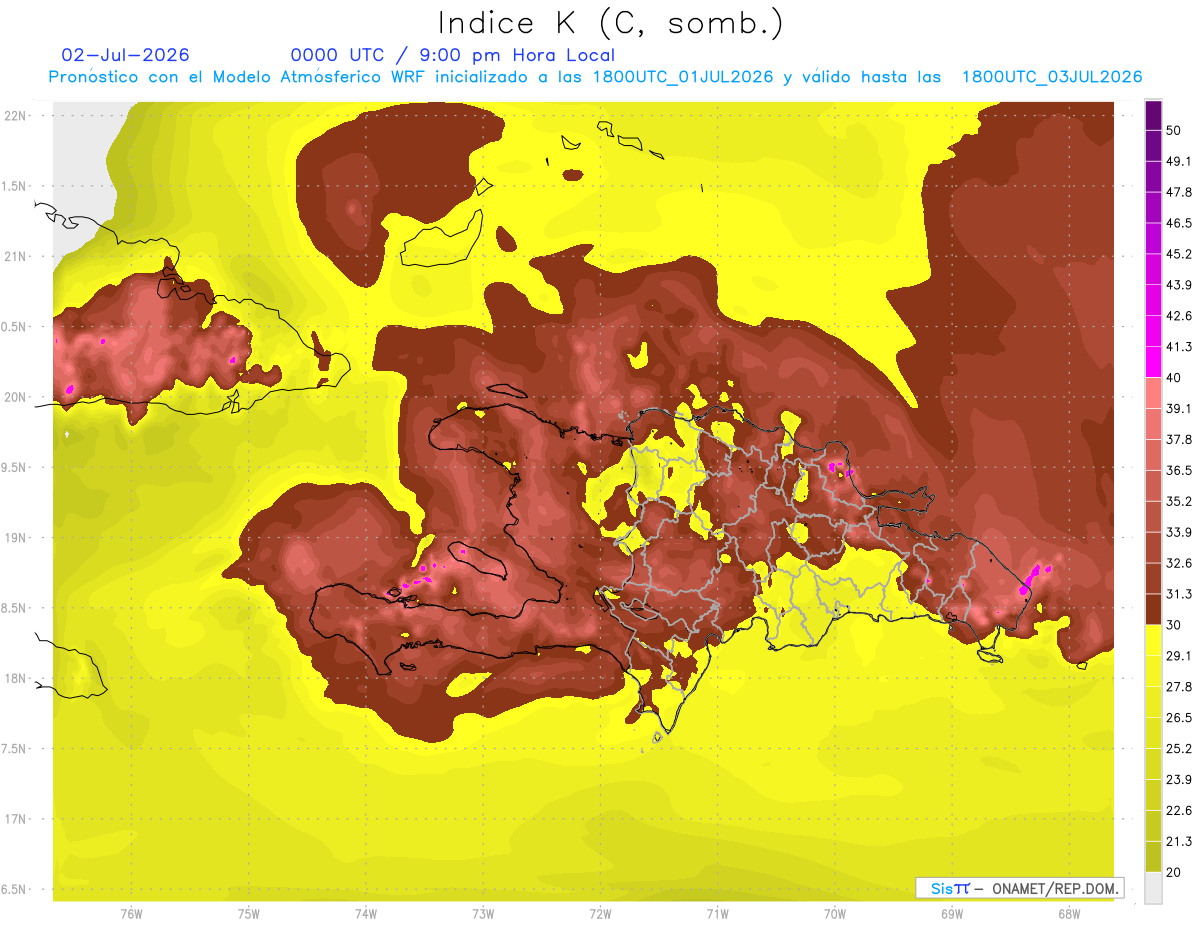The width and height of the screenshot is (1200, 927).
Task: Click longitude label "76W"
Action: tap(131, 913)
